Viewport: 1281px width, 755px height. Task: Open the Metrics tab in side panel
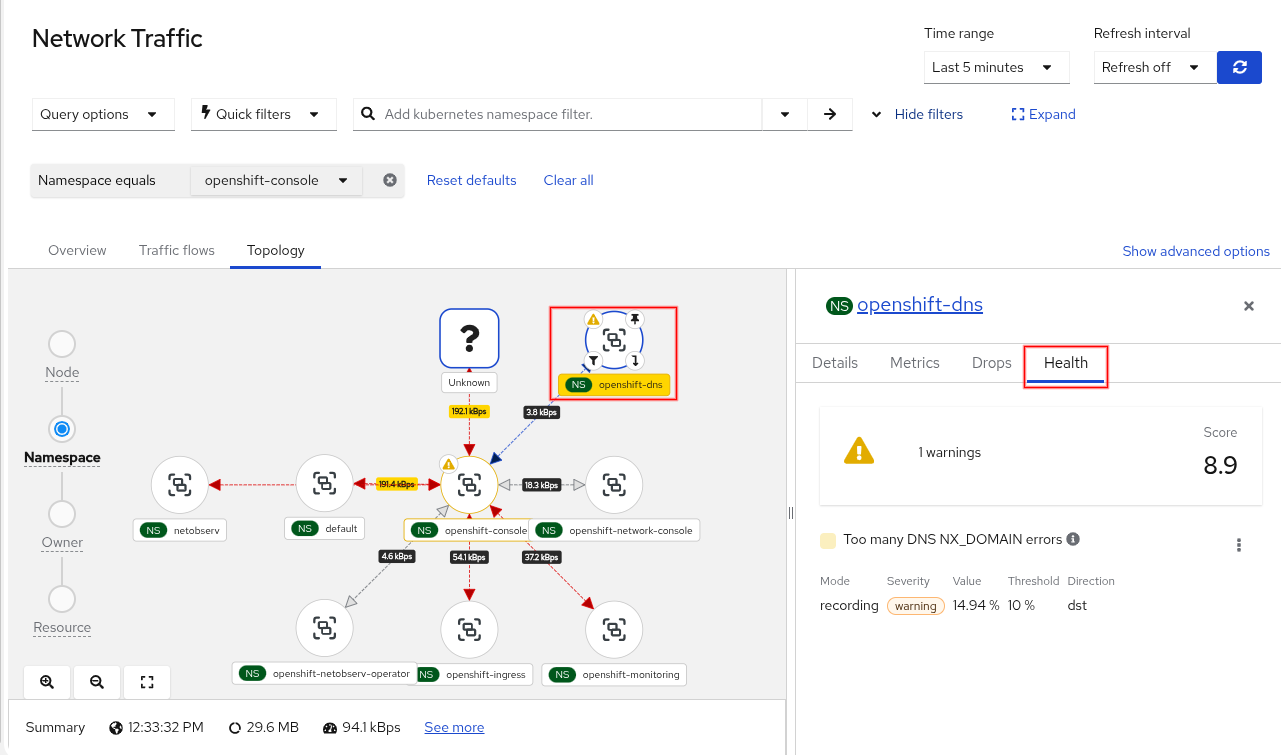[x=914, y=363]
